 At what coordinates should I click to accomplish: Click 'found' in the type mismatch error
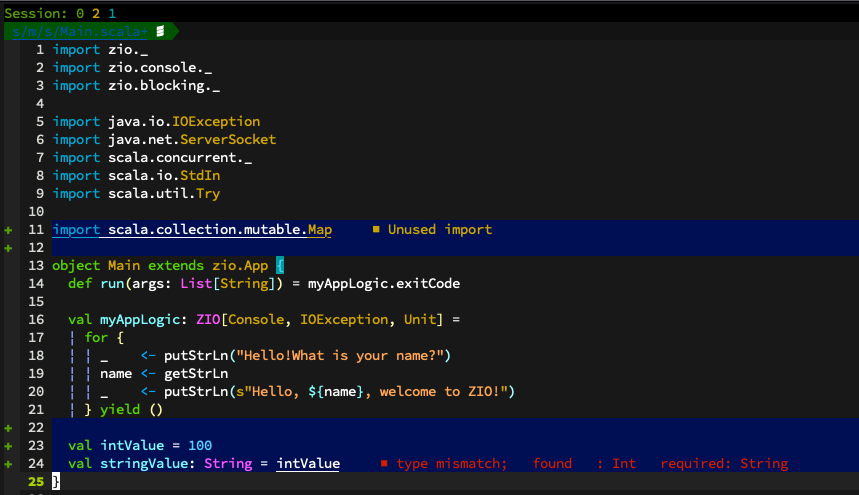[552, 463]
